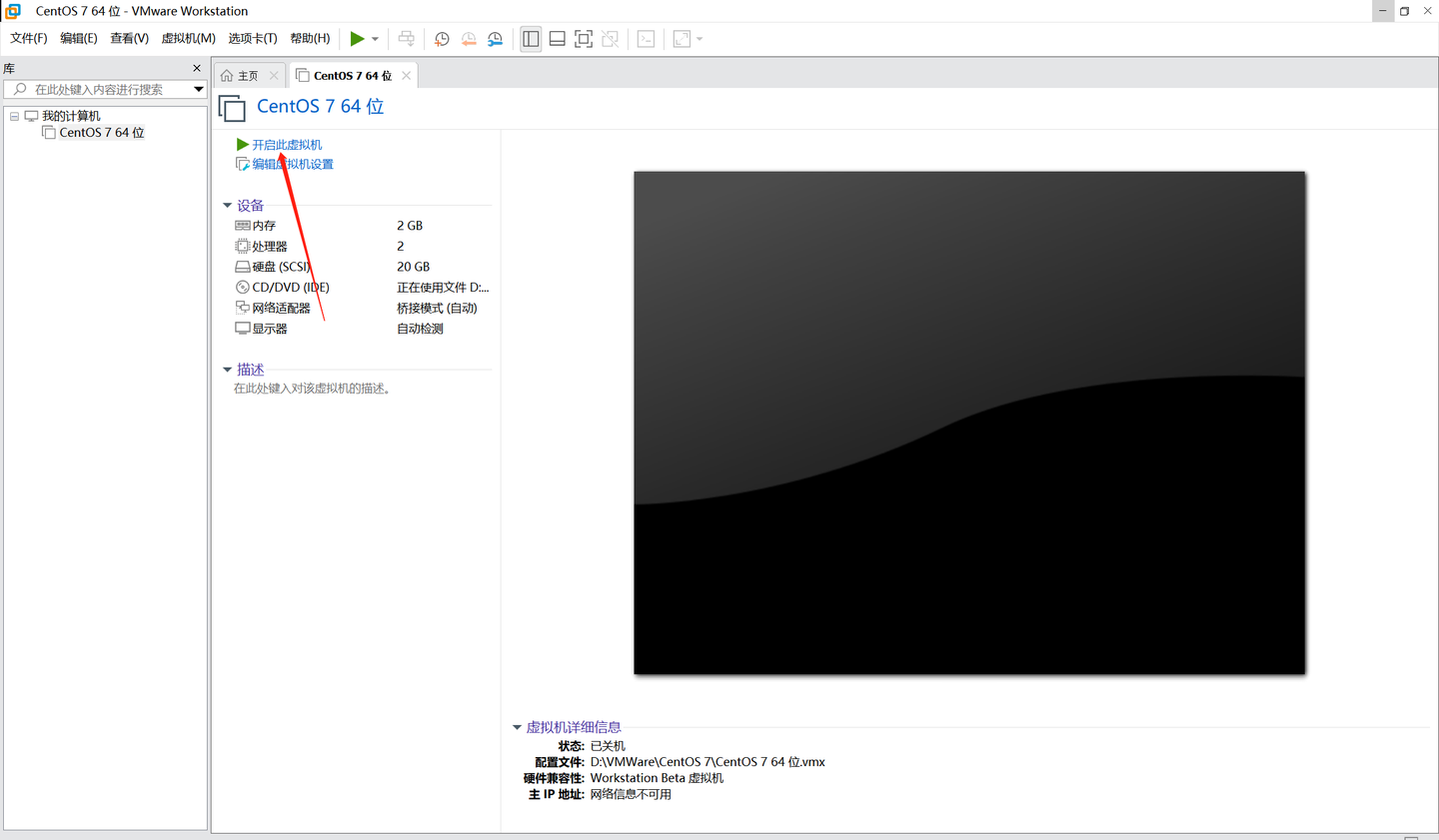Screen dimensions: 1439x840
Task: Revert to snapshot with the orange arrow icon
Action: click(469, 38)
